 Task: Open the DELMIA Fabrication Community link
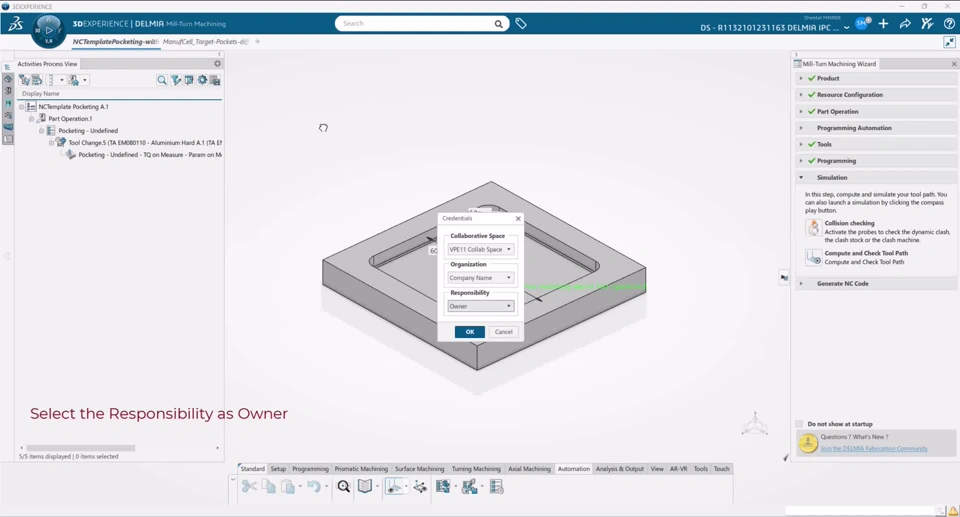pos(874,449)
